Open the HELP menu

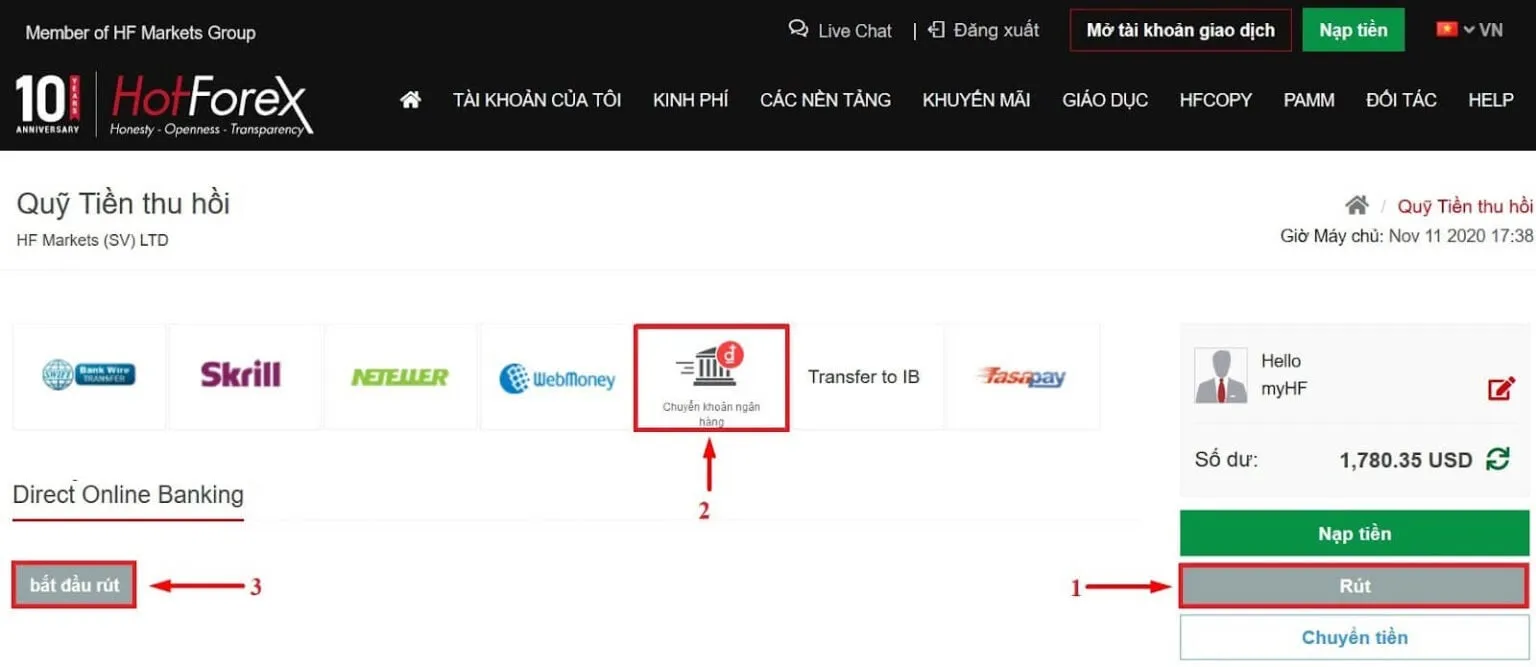(x=1491, y=100)
